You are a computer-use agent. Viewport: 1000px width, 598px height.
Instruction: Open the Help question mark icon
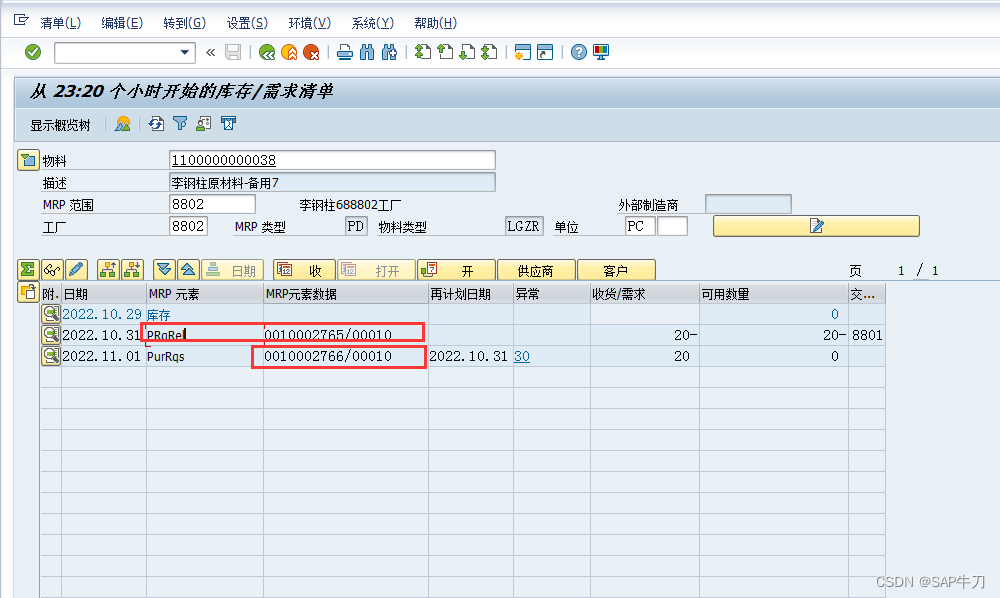578,52
